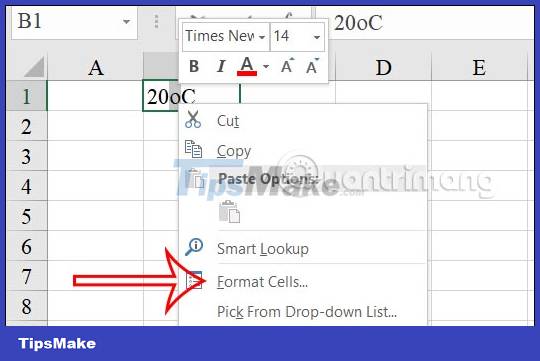Select row 3 header
540x361 pixels.
click(27, 156)
